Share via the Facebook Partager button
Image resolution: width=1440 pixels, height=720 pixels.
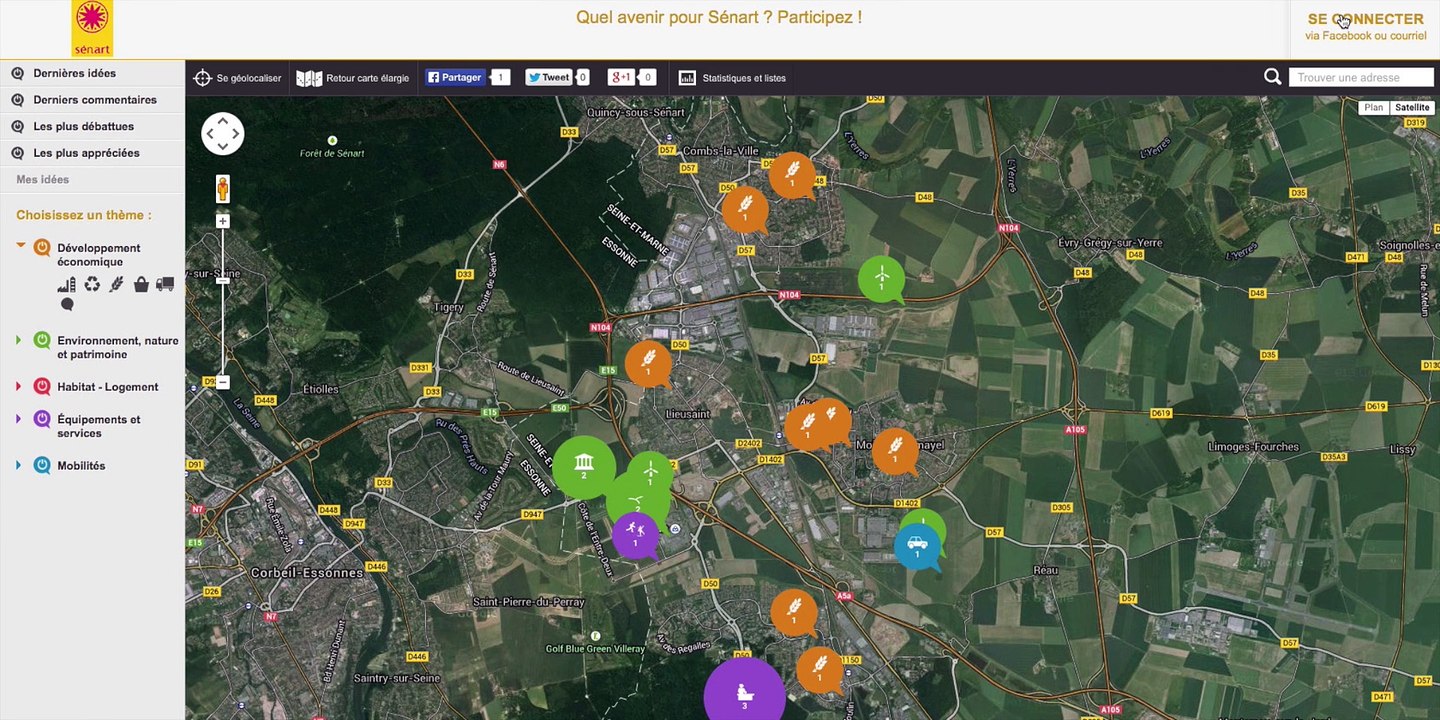click(455, 77)
